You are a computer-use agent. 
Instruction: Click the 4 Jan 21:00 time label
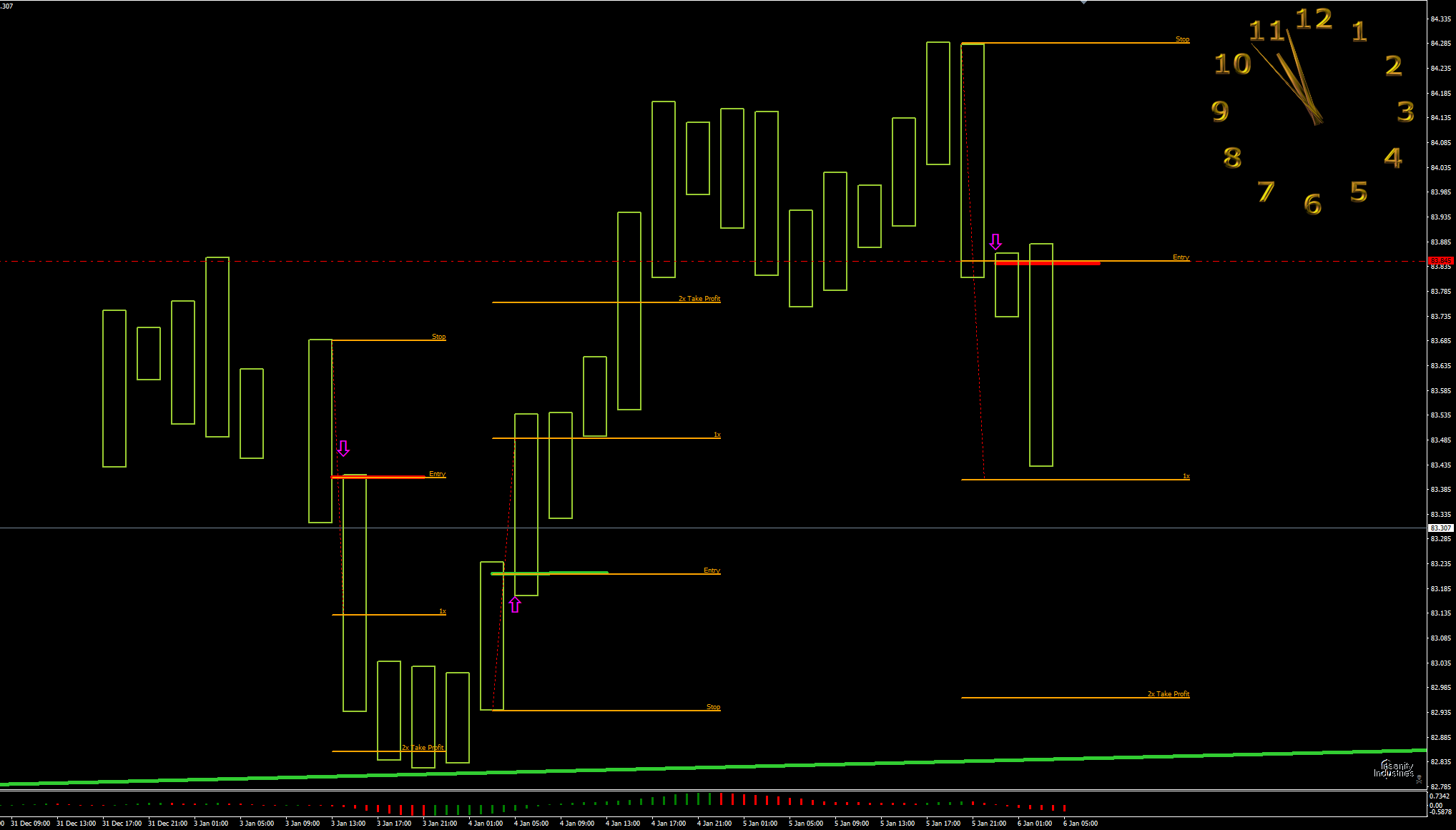click(x=714, y=824)
